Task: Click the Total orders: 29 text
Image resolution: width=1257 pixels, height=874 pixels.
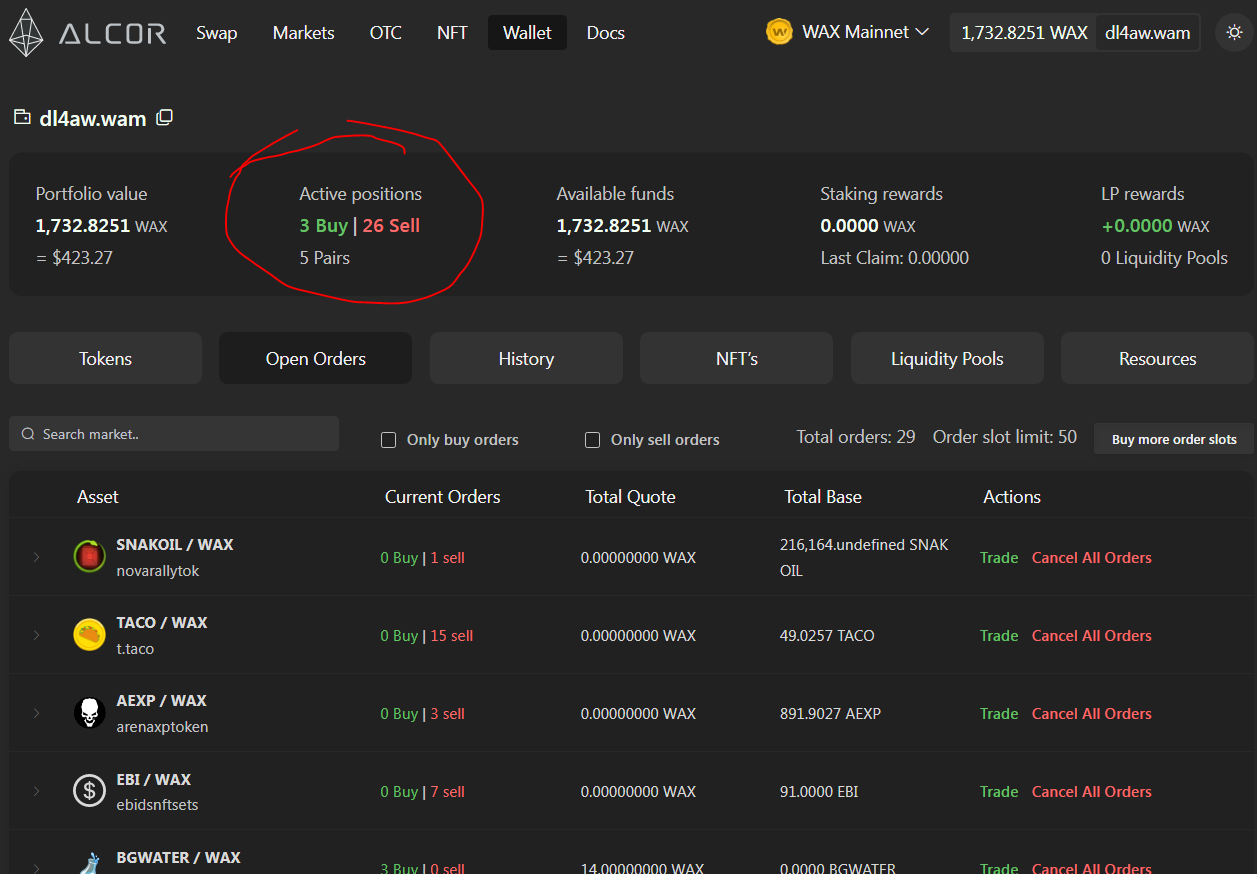Action: coord(856,437)
